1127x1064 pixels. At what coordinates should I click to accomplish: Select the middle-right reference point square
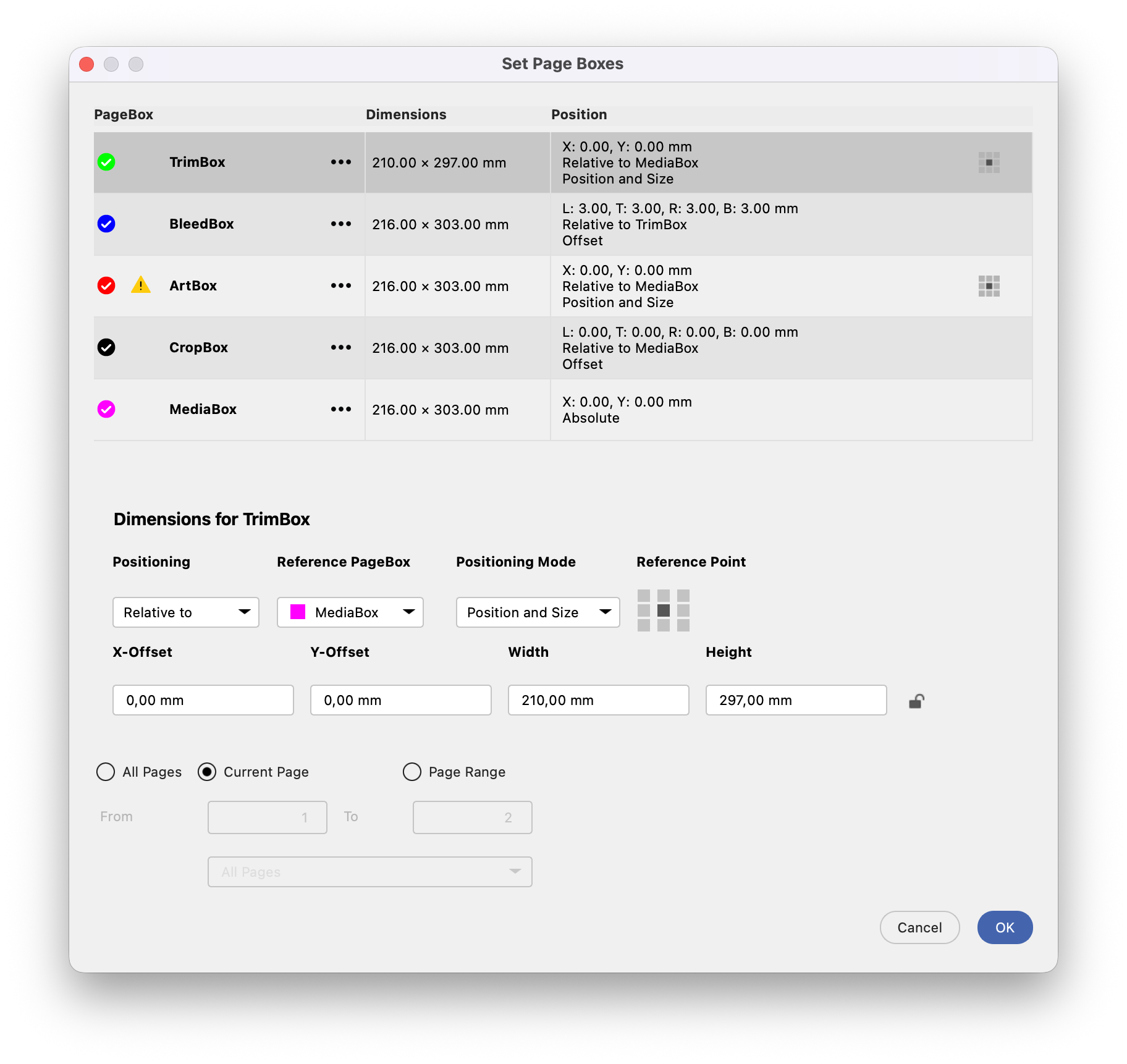point(683,610)
